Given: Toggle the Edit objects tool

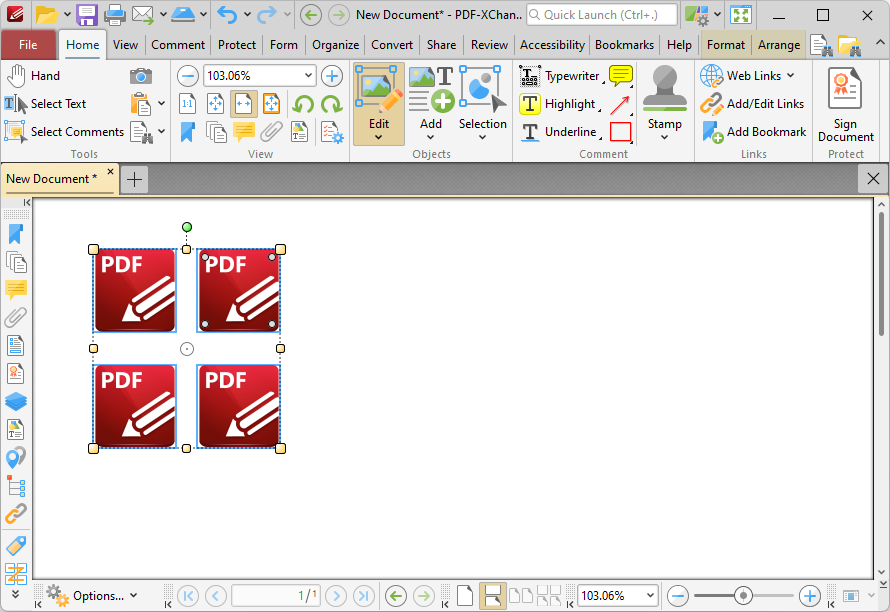Looking at the screenshot, I should pyautogui.click(x=379, y=104).
